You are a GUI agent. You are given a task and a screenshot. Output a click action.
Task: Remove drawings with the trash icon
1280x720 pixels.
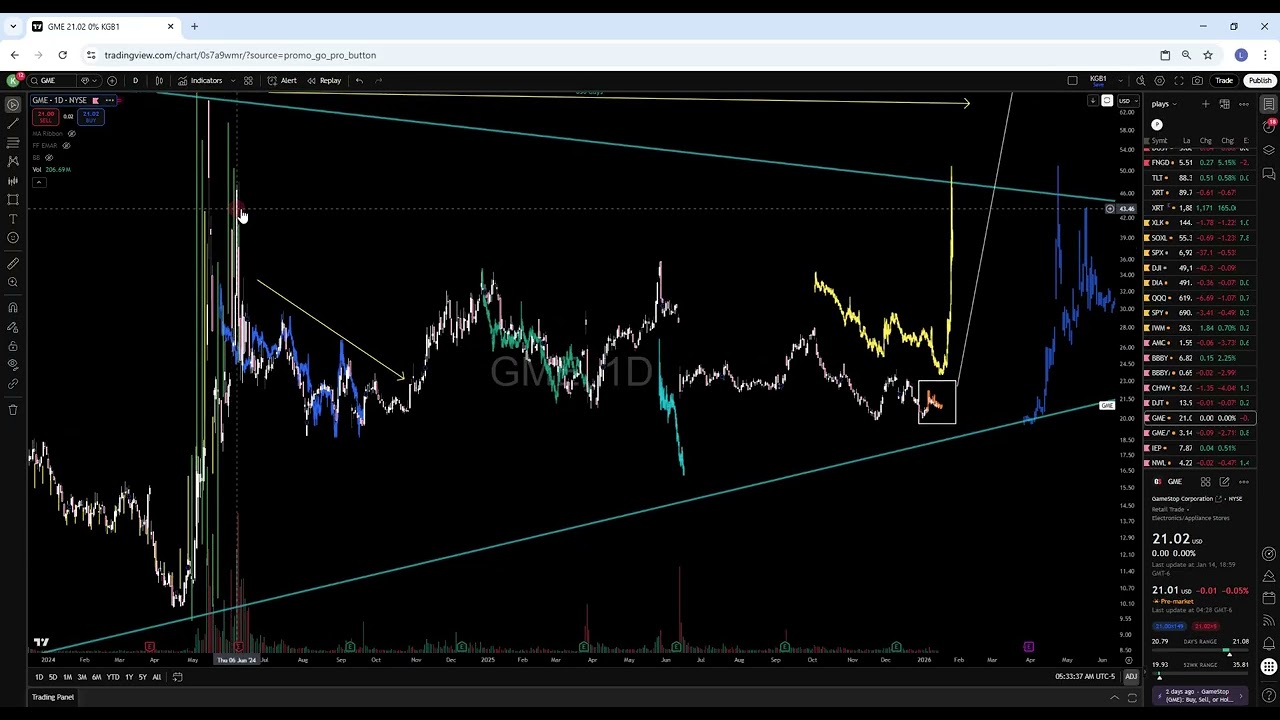point(13,409)
